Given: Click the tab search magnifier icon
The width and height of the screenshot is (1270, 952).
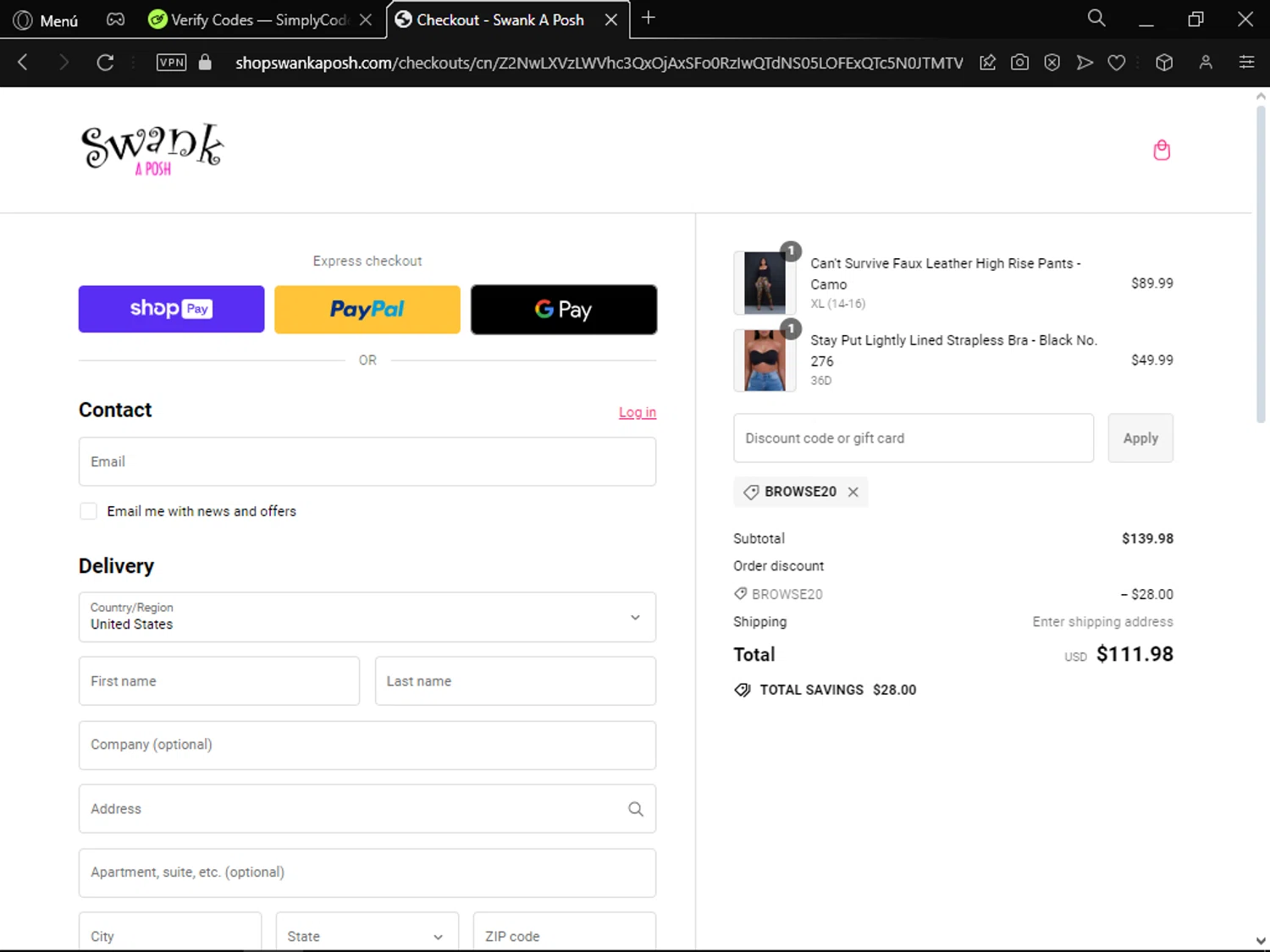Looking at the screenshot, I should pos(1096,18).
